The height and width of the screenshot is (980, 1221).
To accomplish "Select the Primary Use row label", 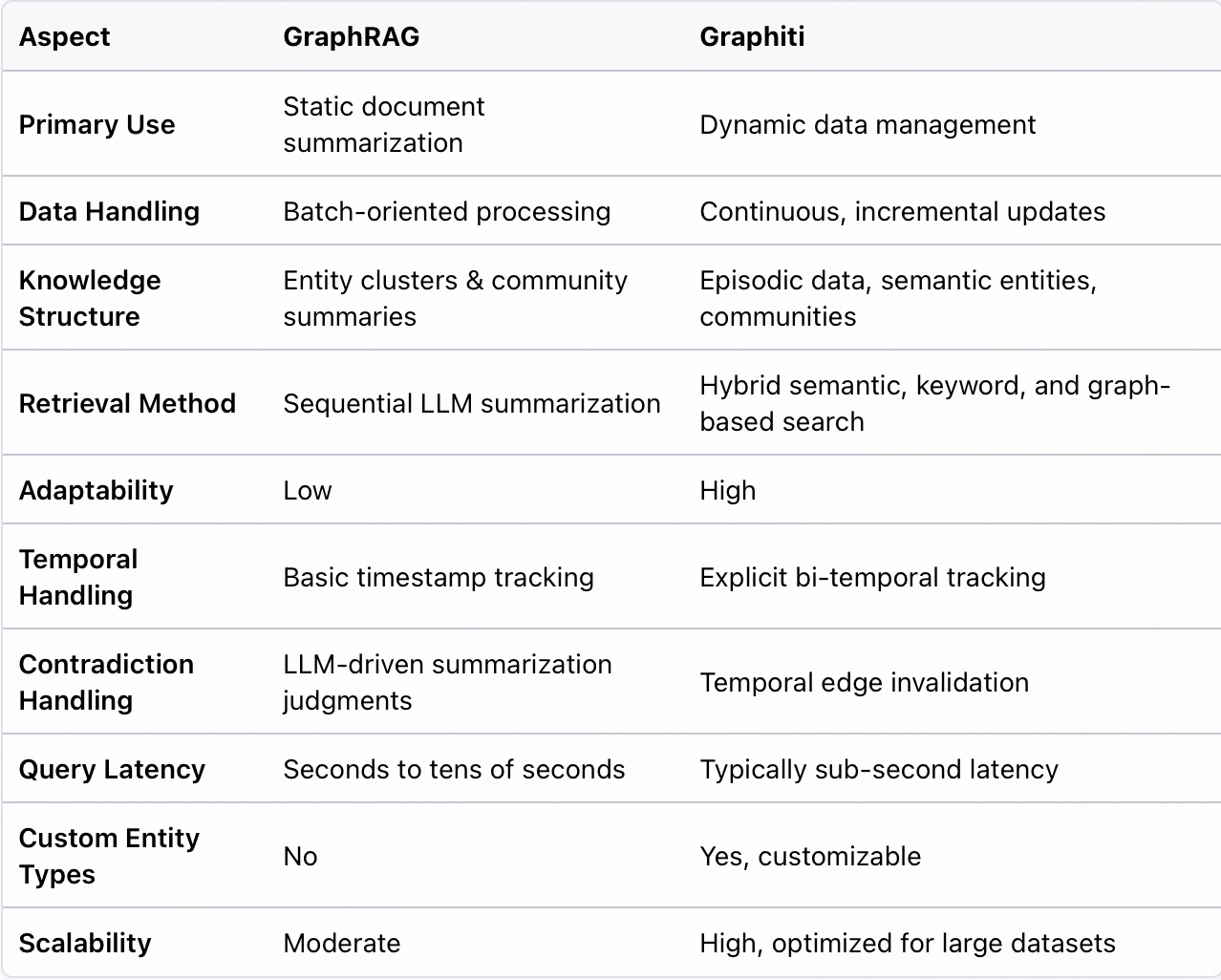I will tap(96, 125).
